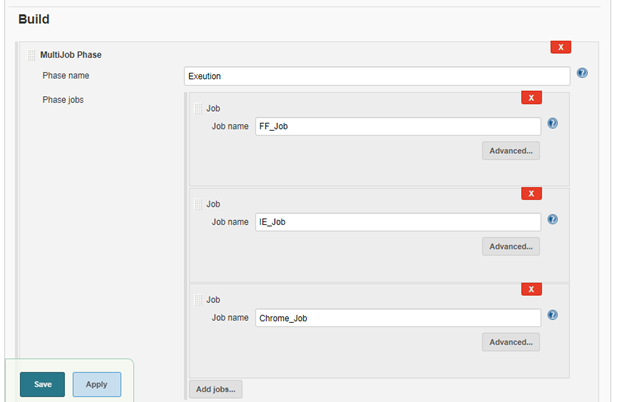Open help for the Phase name field
The image size is (624, 402).
[x=582, y=74]
